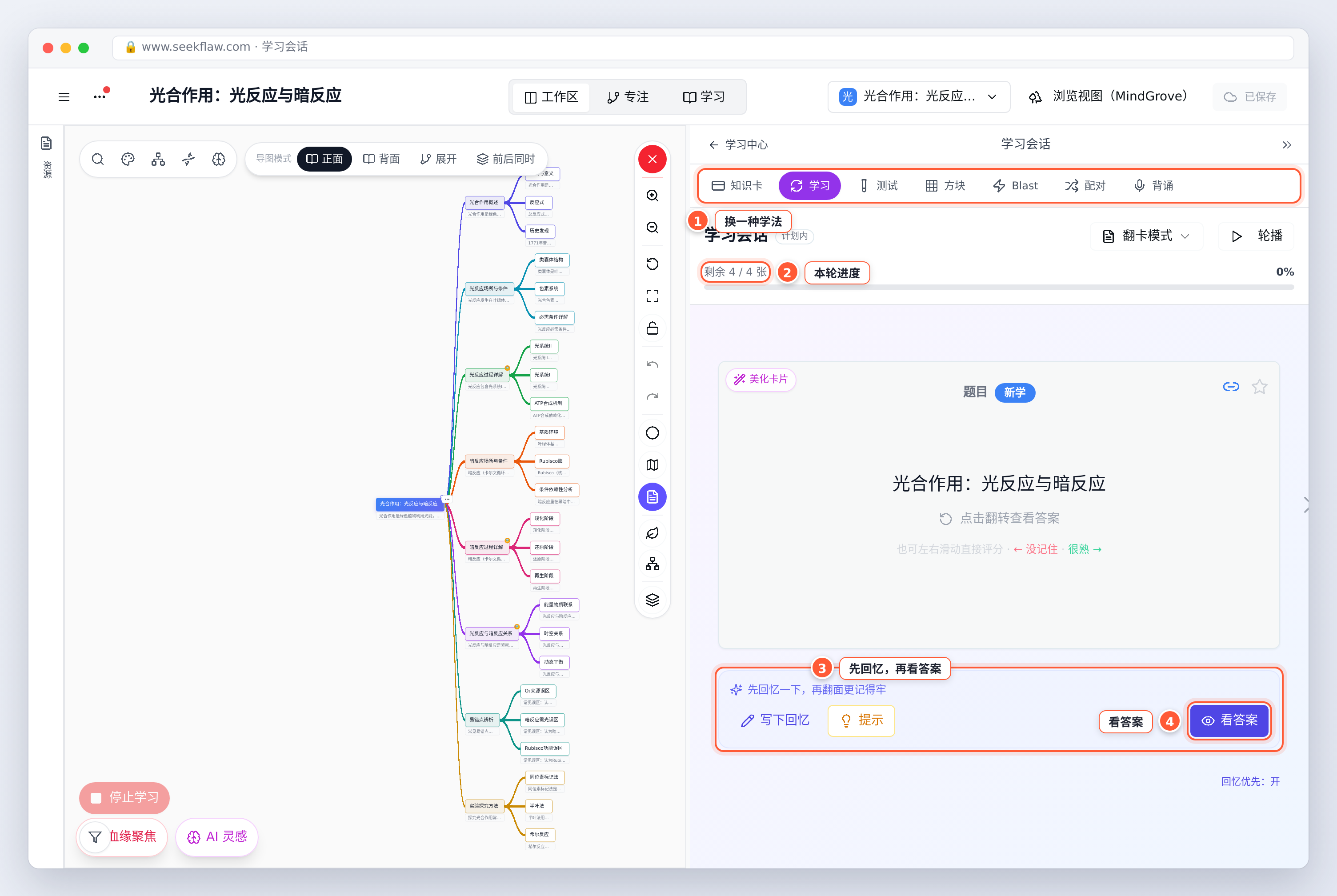Click the 停止学习 button
1337x896 pixels.
[x=124, y=798]
